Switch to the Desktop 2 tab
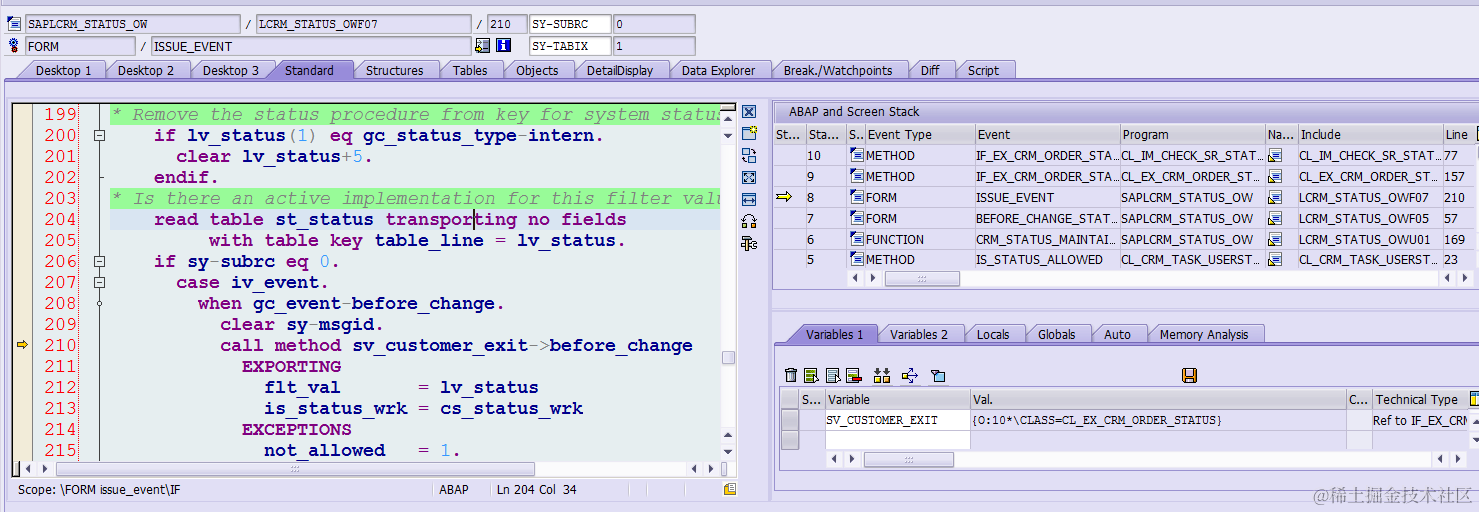The image size is (1479, 512). click(x=146, y=70)
